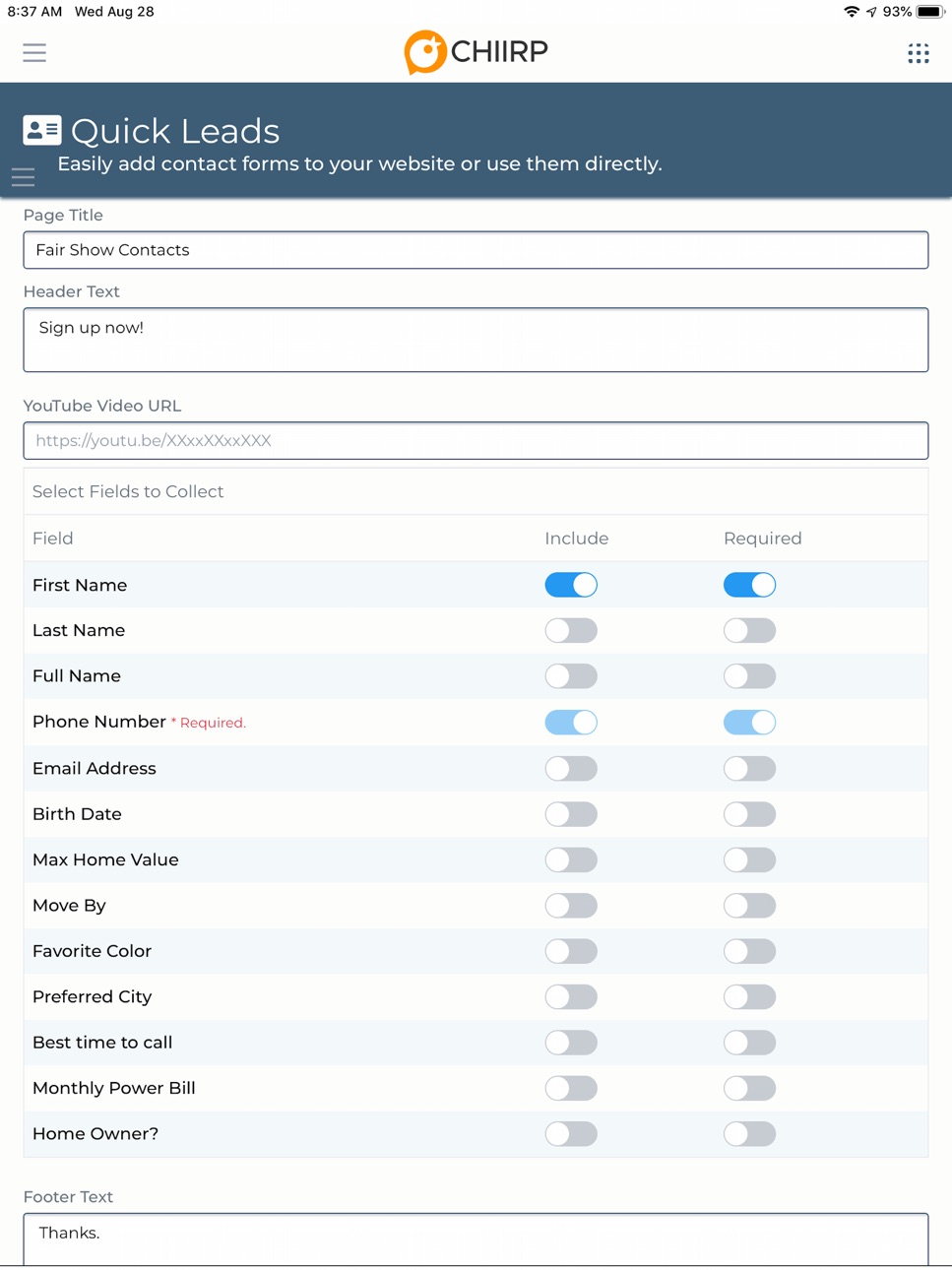Click the red '* Required.' note
Image resolution: width=952 pixels, height=1270 pixels.
pyautogui.click(x=209, y=723)
